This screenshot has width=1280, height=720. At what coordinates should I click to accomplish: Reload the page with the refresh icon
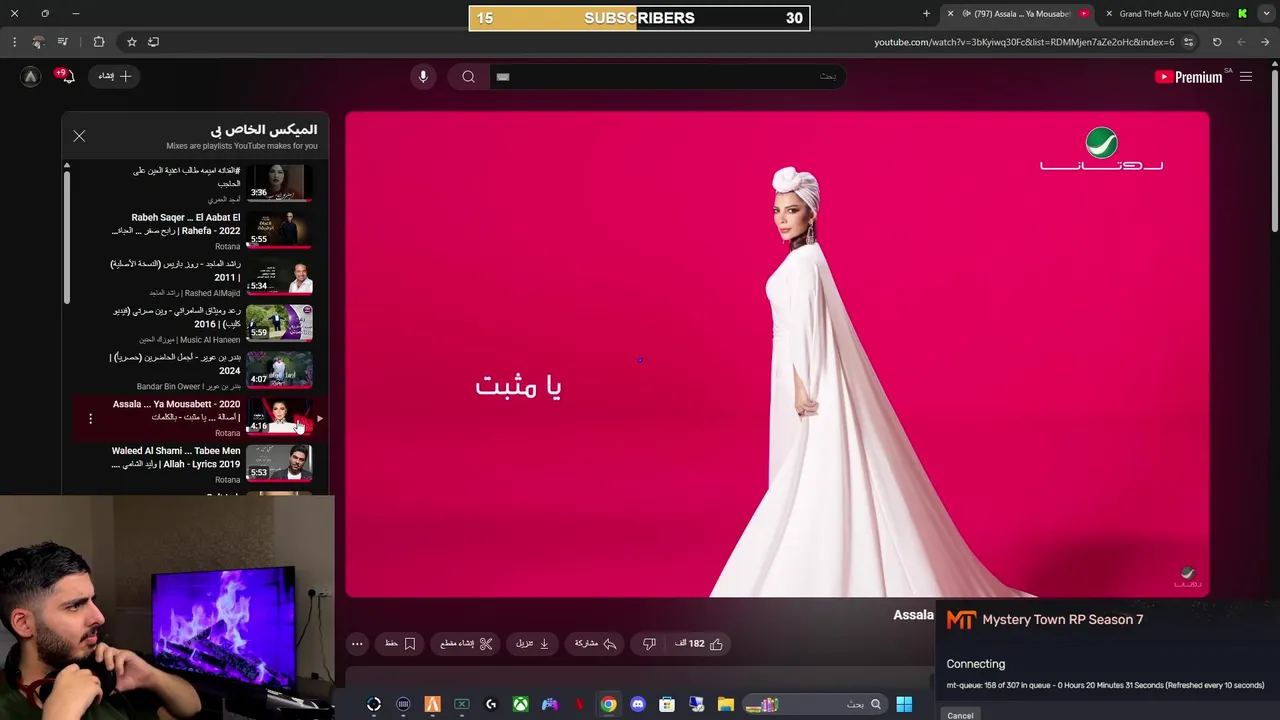tap(1217, 42)
